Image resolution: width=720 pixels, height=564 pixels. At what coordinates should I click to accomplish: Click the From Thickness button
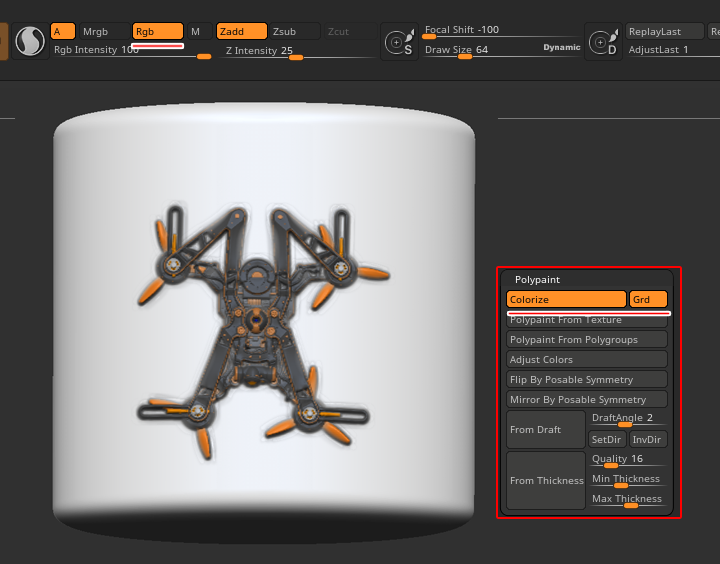coord(546,481)
